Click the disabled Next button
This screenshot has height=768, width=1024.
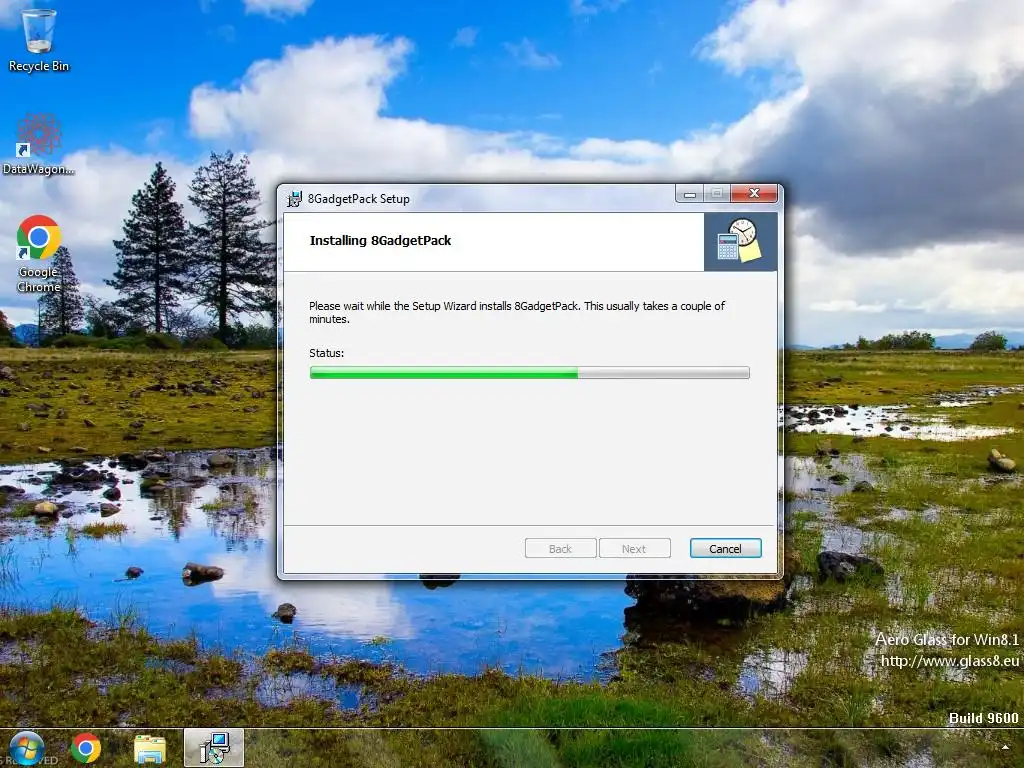pos(634,549)
